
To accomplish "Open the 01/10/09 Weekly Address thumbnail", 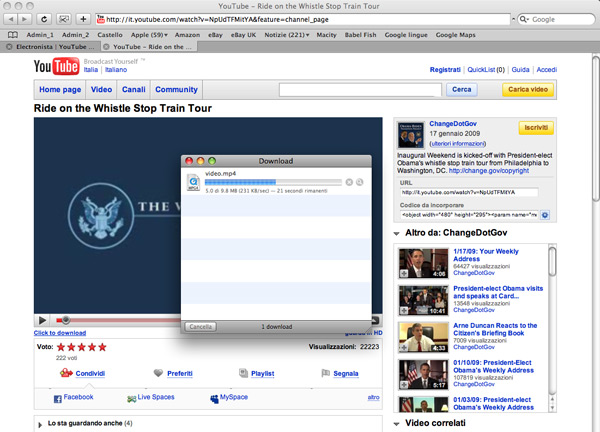I will [x=423, y=374].
